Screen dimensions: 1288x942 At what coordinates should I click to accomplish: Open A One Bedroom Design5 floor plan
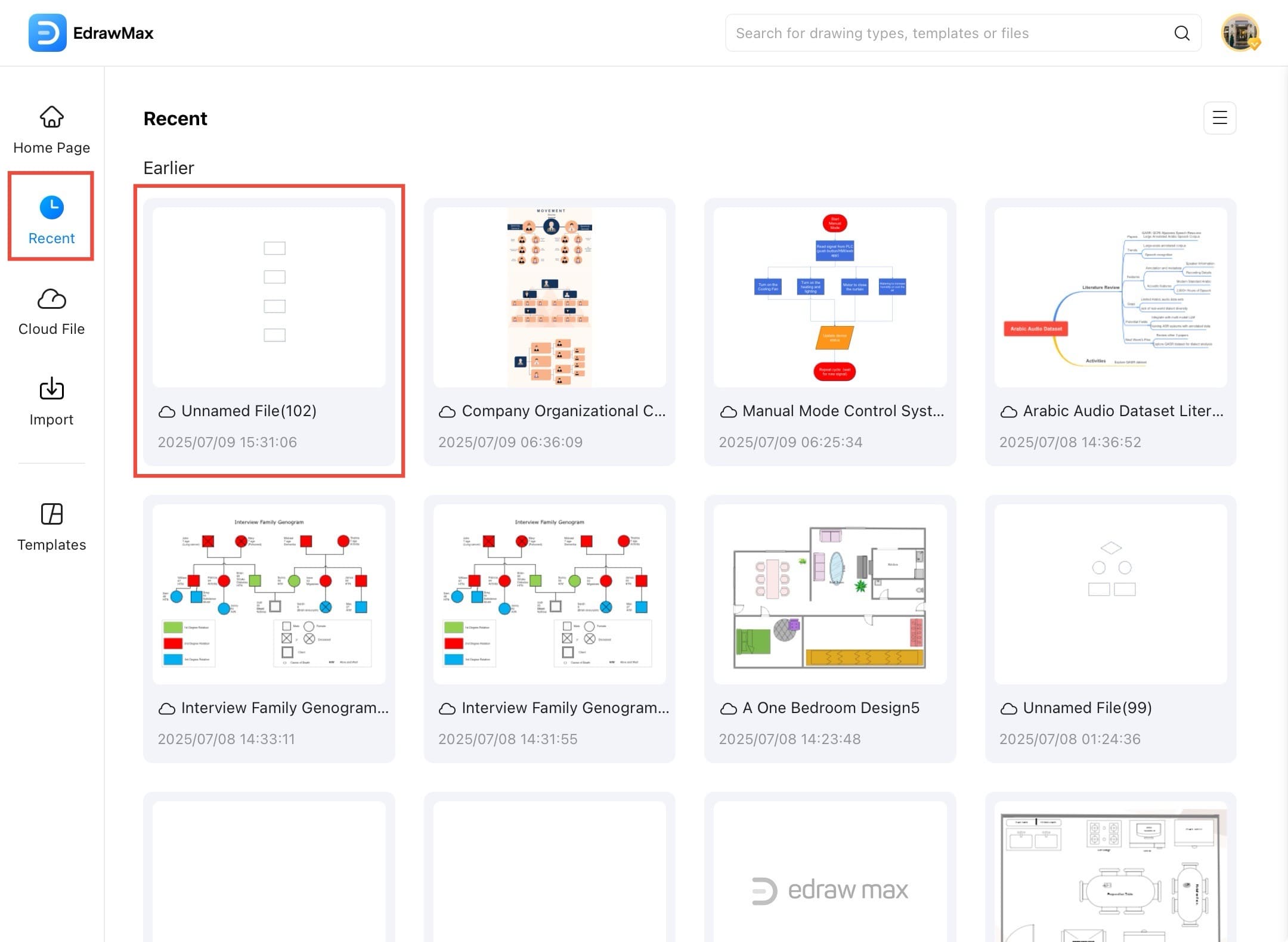pos(829,594)
